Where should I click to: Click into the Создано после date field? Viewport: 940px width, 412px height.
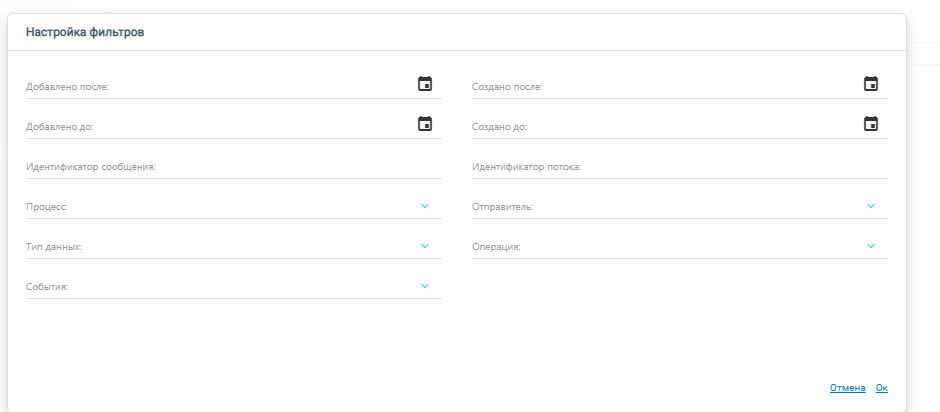click(x=661, y=87)
